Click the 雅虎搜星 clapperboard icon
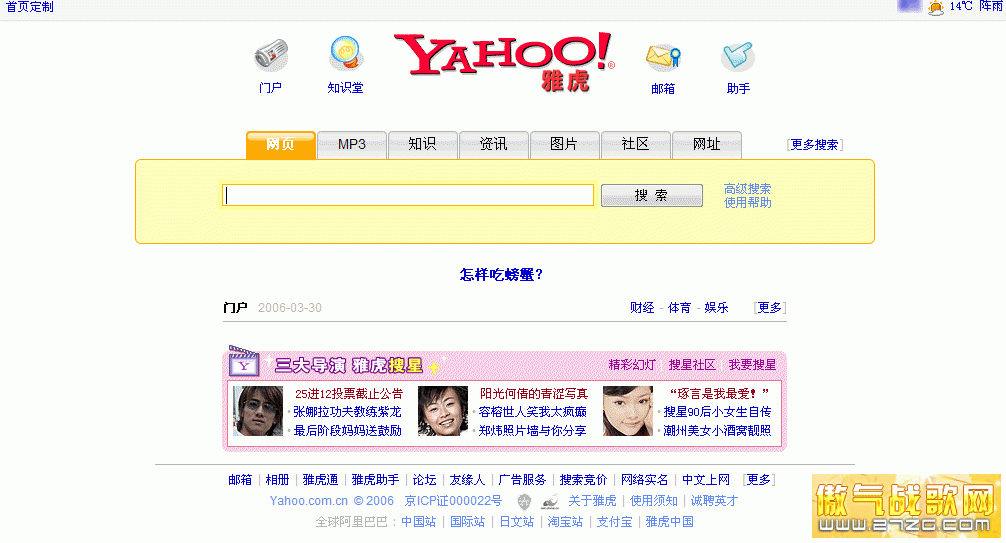1006x543 pixels. [x=244, y=361]
